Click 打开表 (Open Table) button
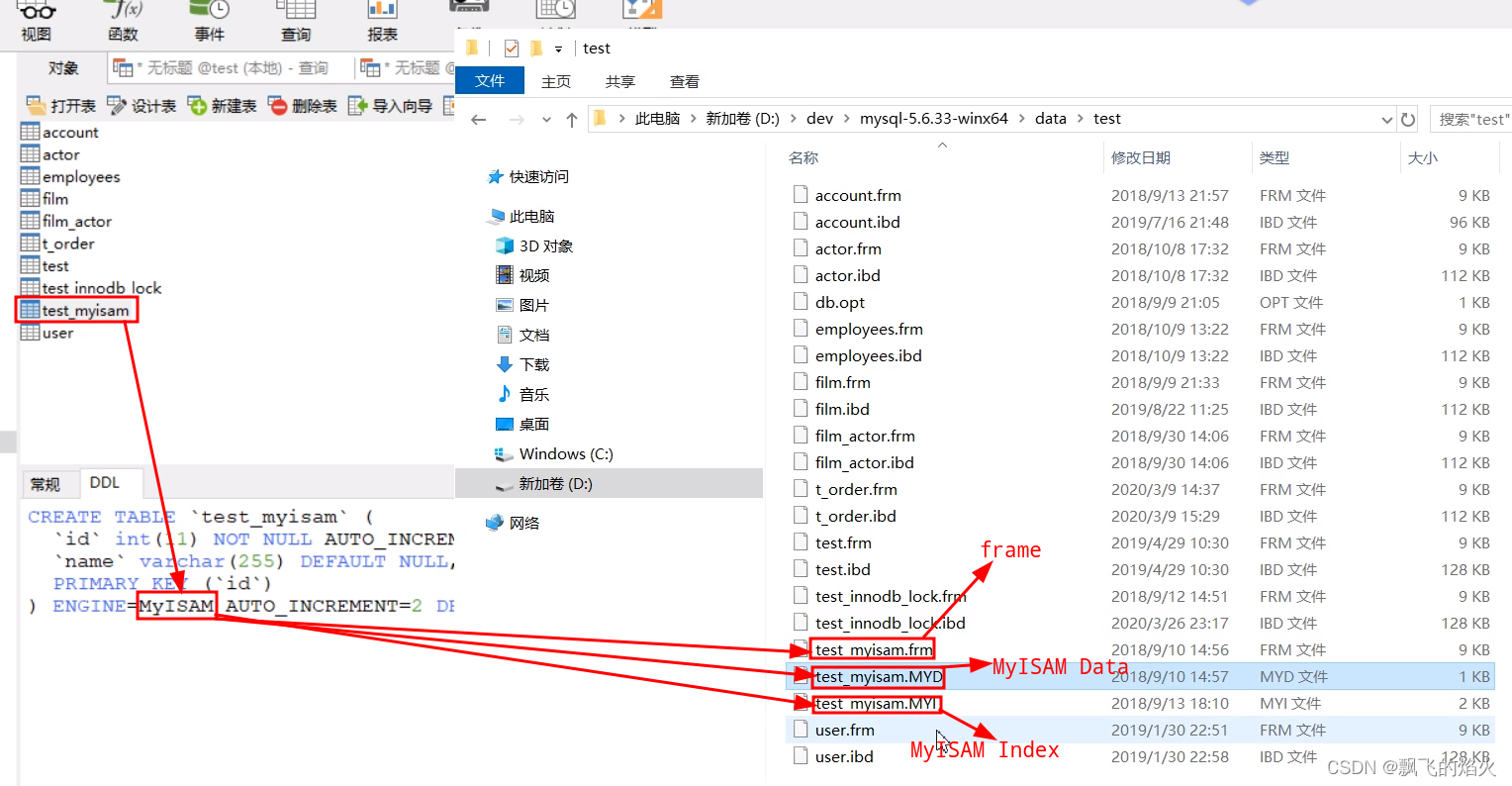Image resolution: width=1512 pixels, height=786 pixels. (x=61, y=106)
